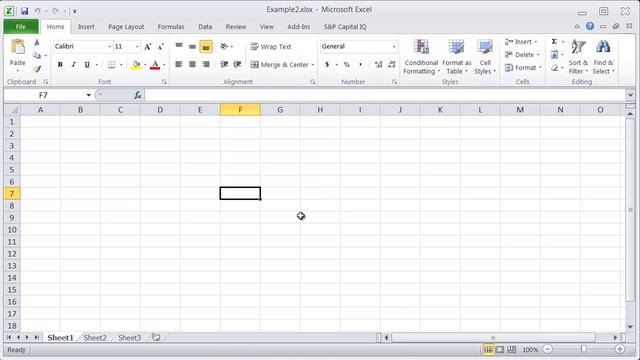
Task: Click the Insert Function fx icon
Action: pos(138,95)
